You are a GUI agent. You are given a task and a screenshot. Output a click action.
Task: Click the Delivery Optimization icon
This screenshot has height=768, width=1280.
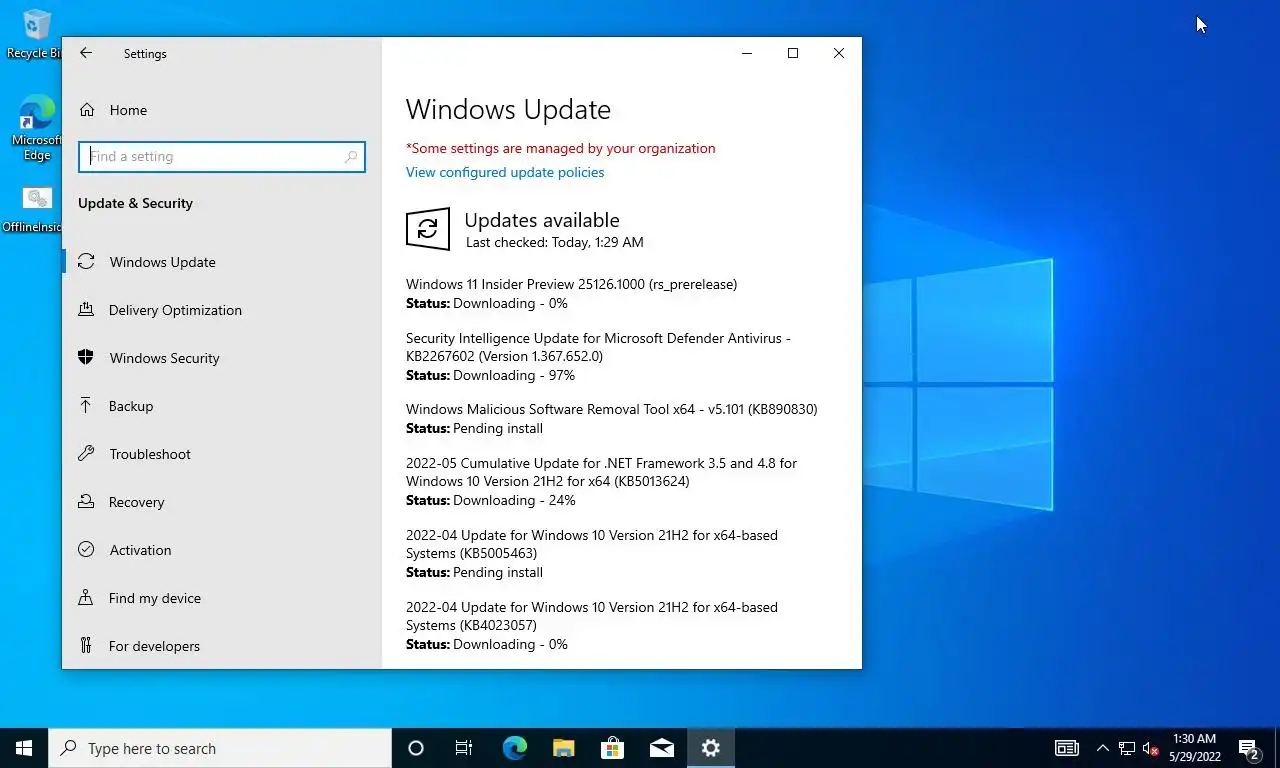87,310
